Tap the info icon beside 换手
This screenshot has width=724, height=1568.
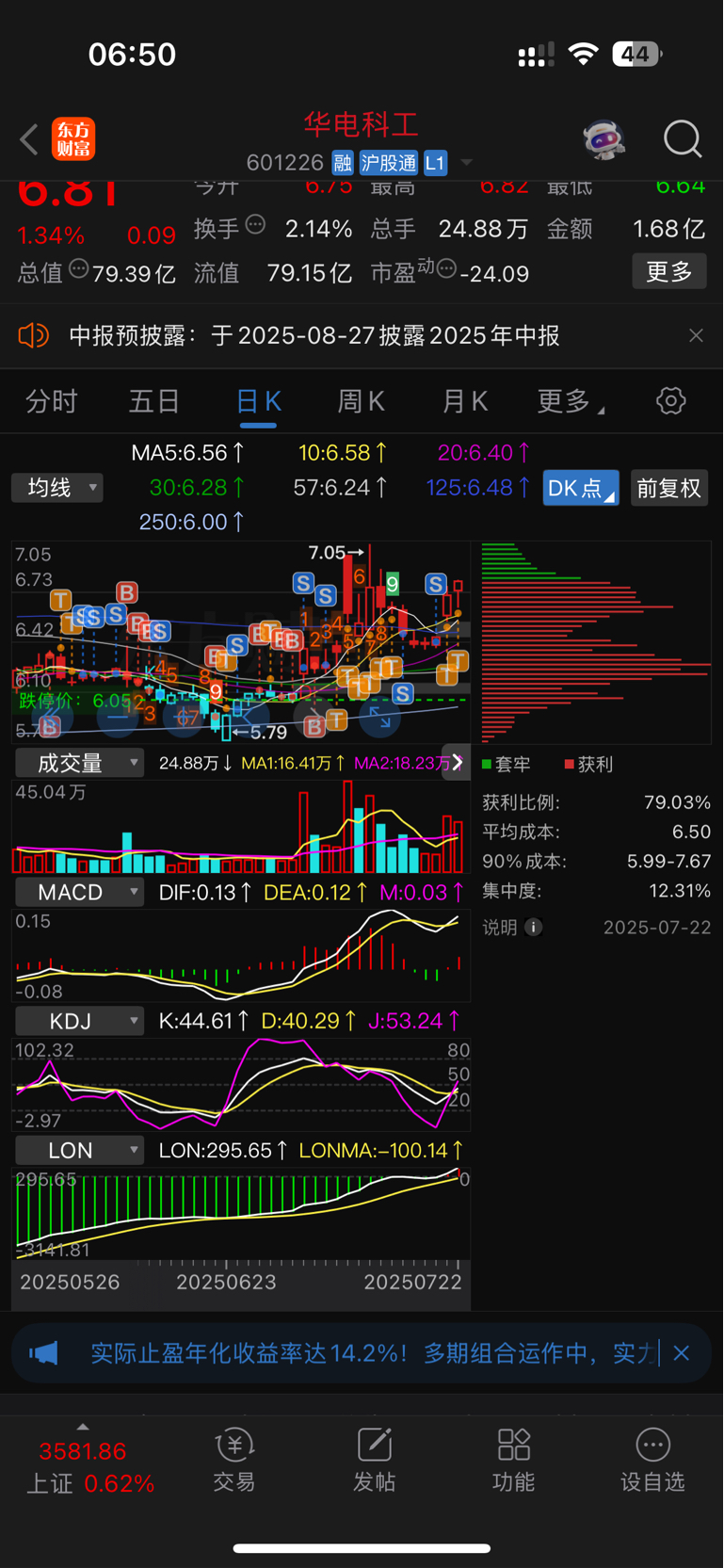(x=255, y=225)
